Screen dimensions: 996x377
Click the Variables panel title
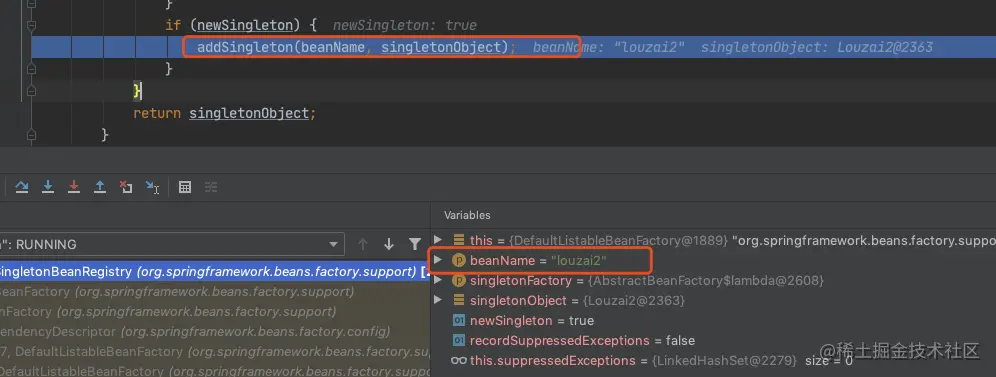click(467, 215)
